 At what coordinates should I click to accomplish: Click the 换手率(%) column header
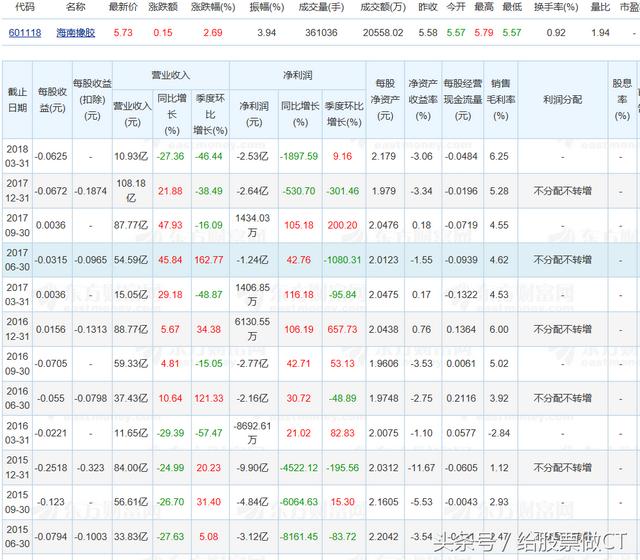(x=556, y=7)
